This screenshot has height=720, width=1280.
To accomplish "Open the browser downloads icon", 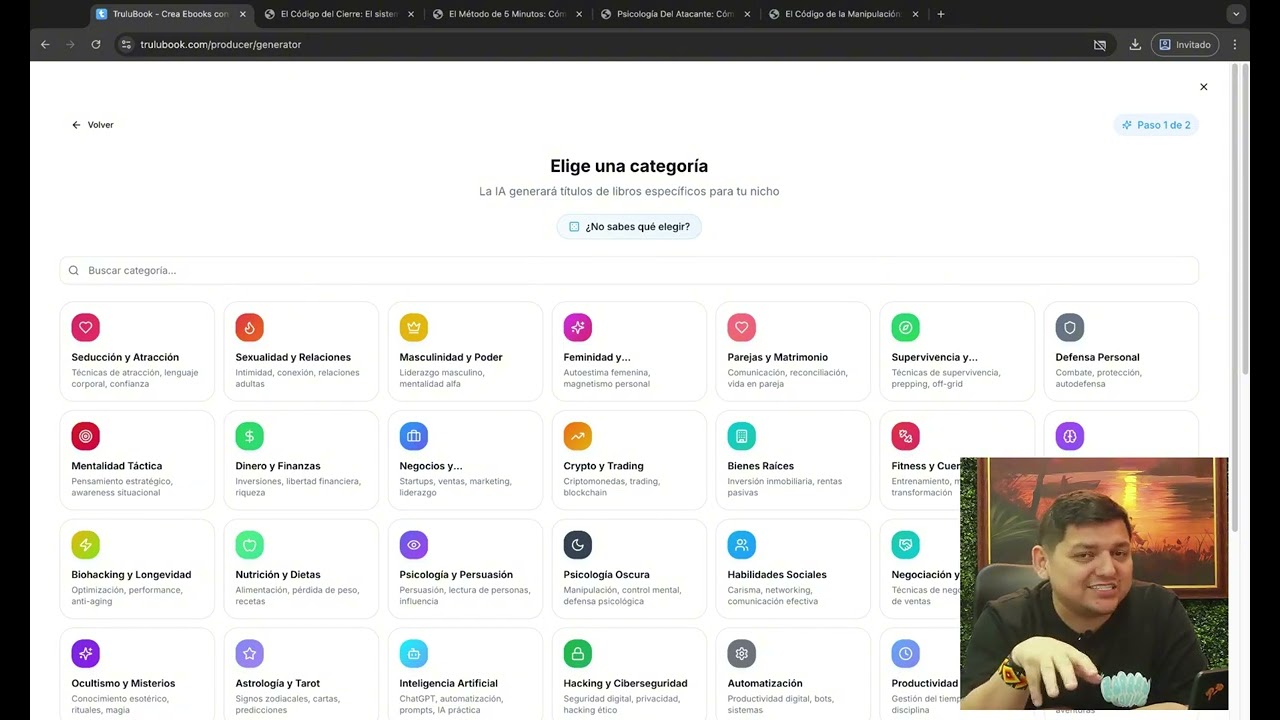I will (1135, 44).
